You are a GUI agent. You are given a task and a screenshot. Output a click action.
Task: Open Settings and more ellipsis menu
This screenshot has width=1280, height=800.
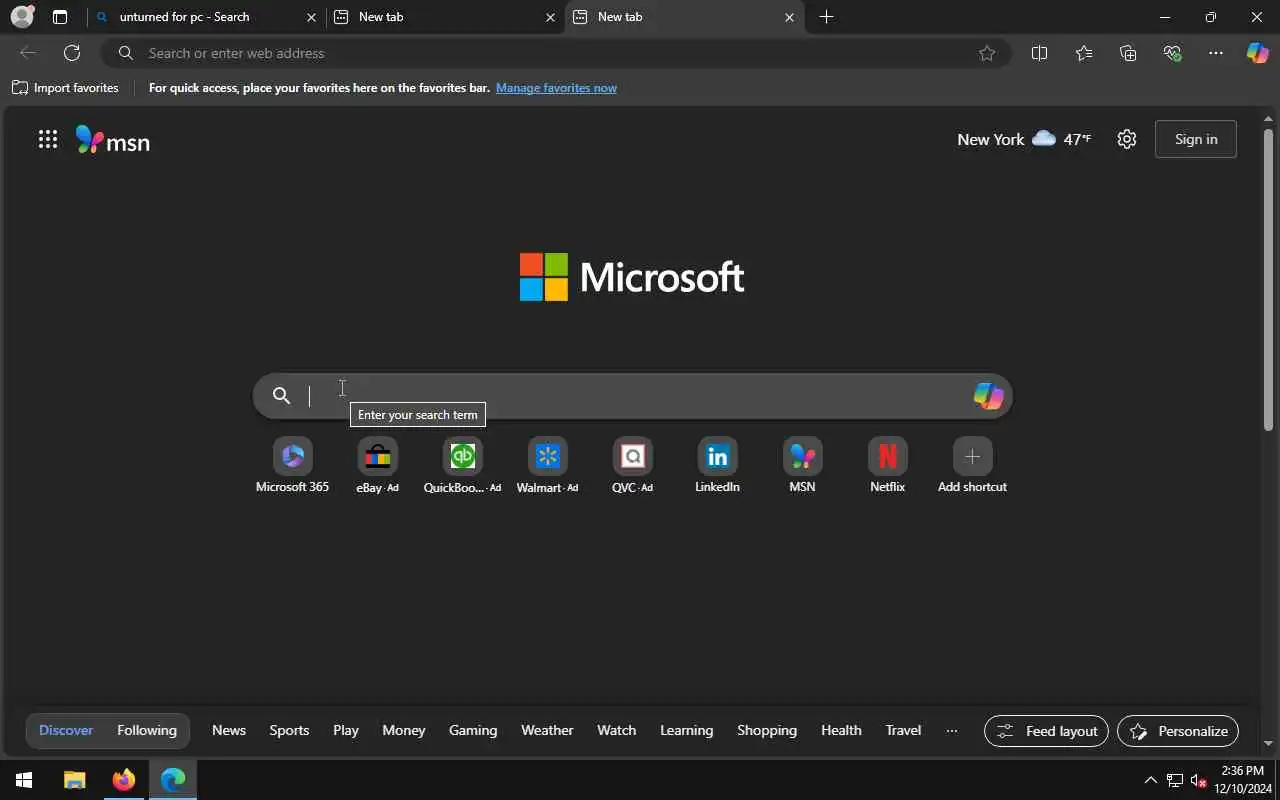coord(1216,53)
